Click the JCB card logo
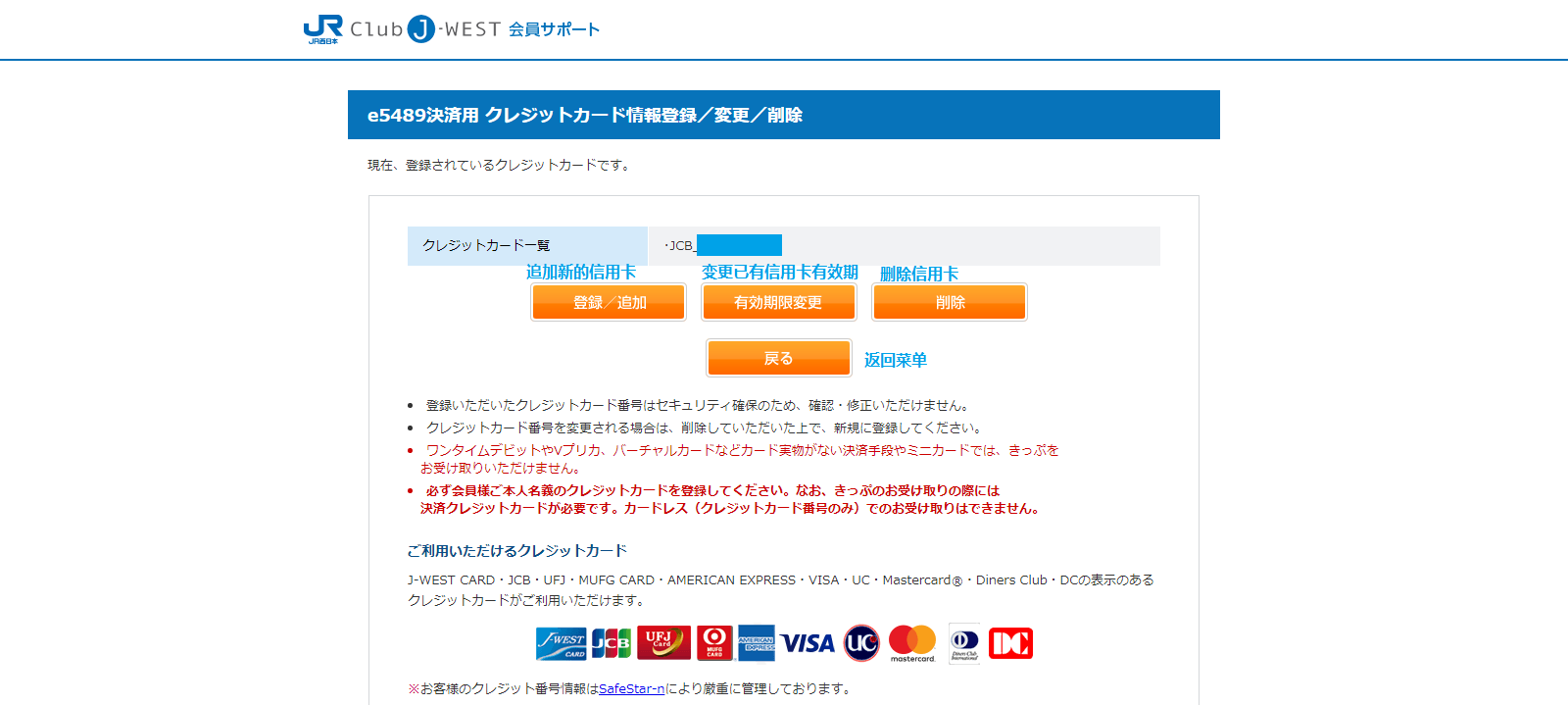Viewport: 1568px width, 705px height. coord(612,643)
